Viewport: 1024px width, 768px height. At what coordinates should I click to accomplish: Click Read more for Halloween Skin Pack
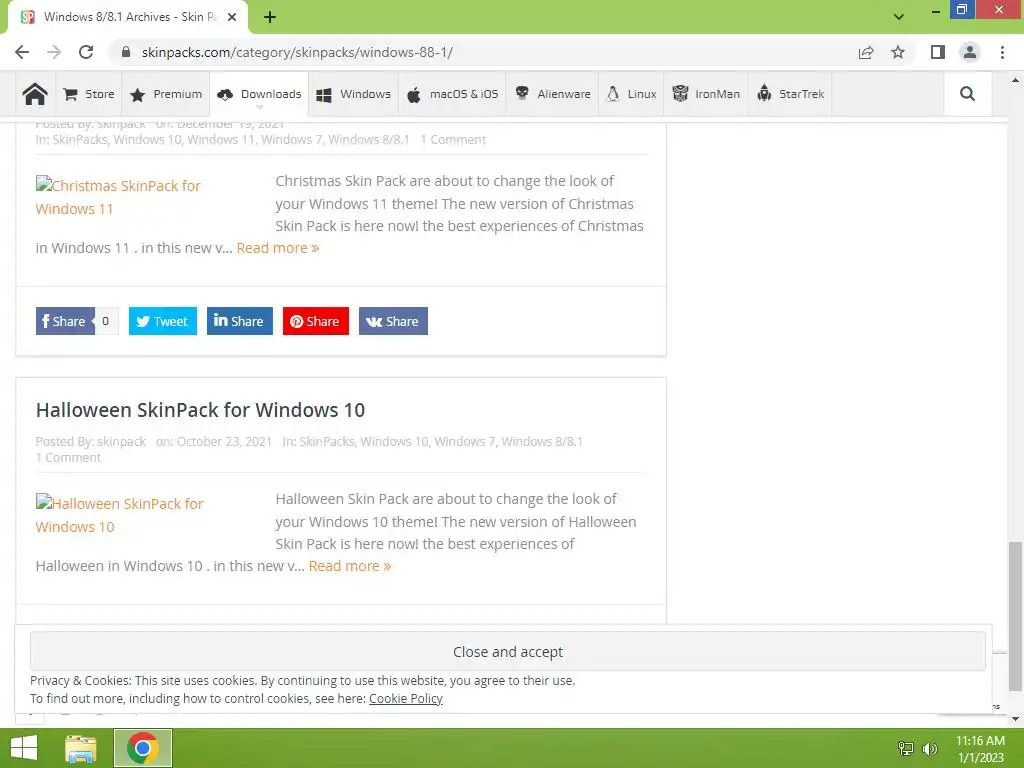coord(349,566)
